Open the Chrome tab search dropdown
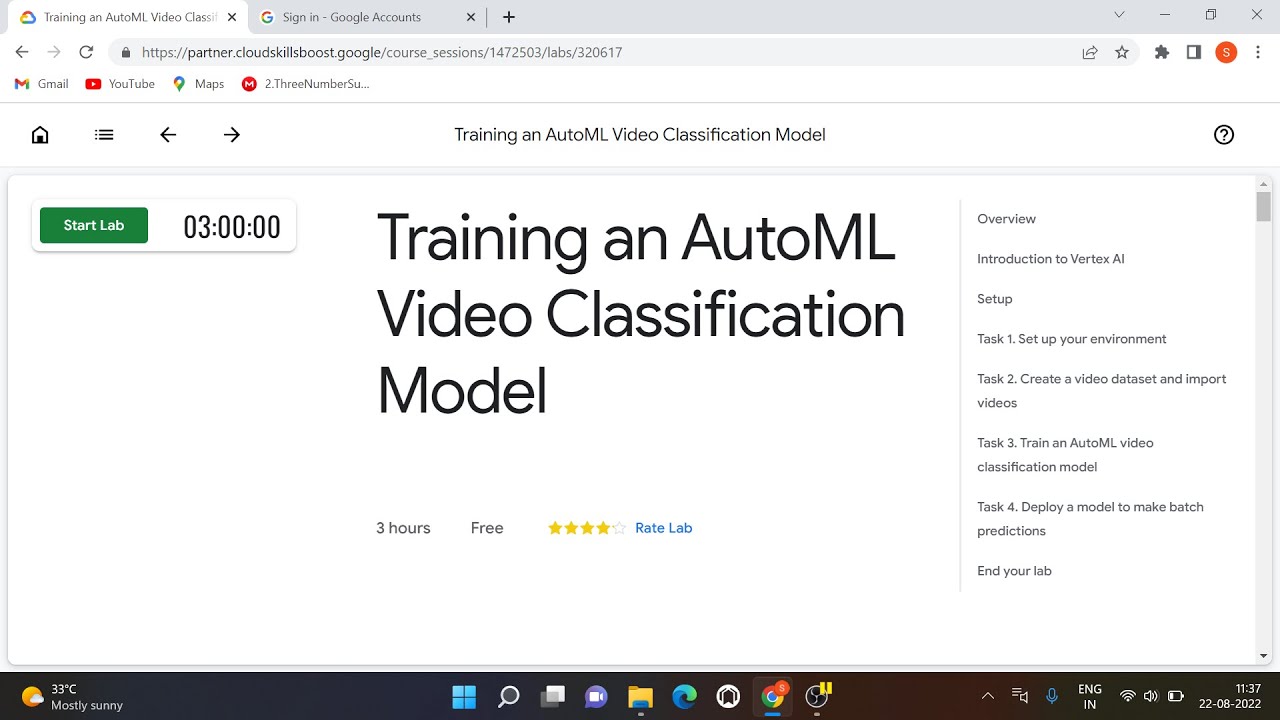The image size is (1280, 720). [x=1119, y=15]
